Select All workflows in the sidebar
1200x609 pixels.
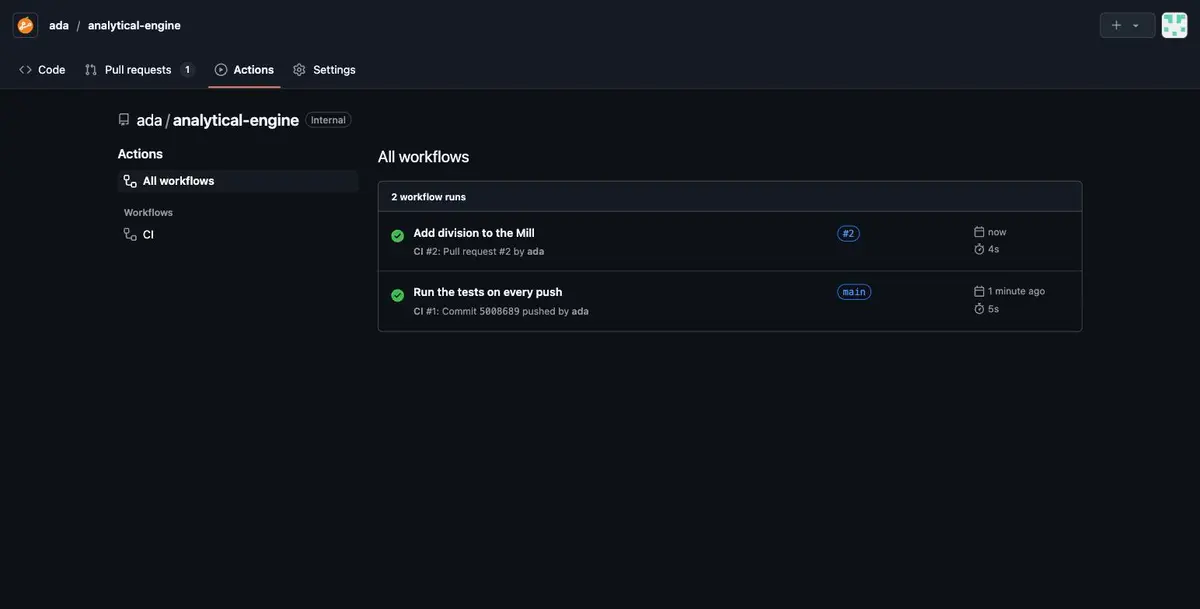pyautogui.click(x=238, y=181)
